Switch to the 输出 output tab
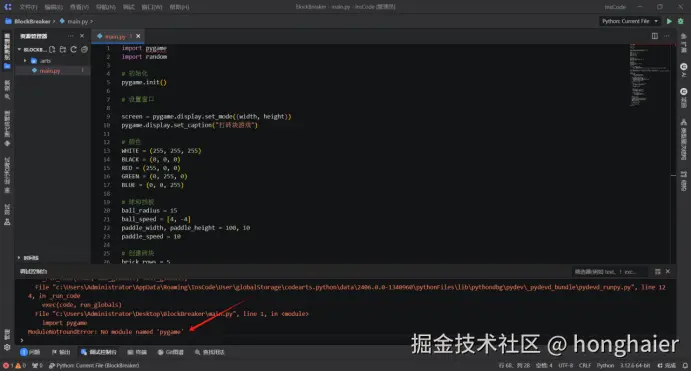The height and width of the screenshot is (371, 692). click(x=61, y=352)
